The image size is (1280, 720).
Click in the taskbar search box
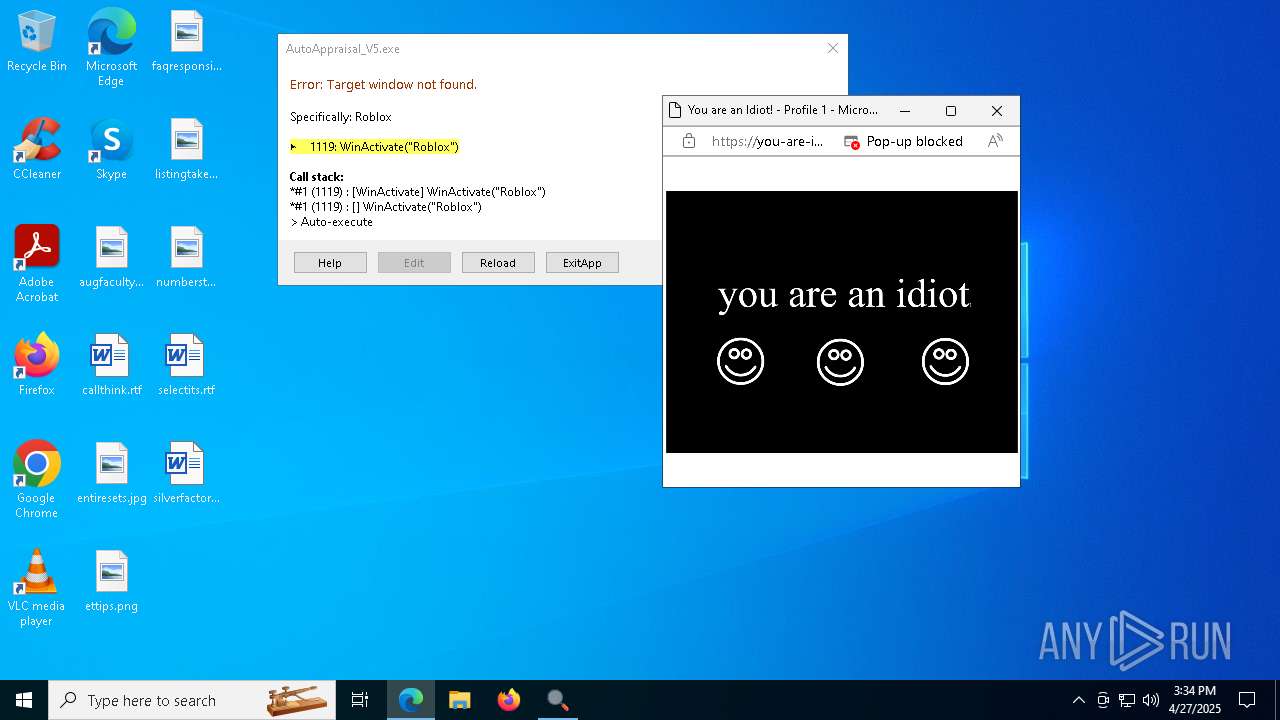click(192, 700)
